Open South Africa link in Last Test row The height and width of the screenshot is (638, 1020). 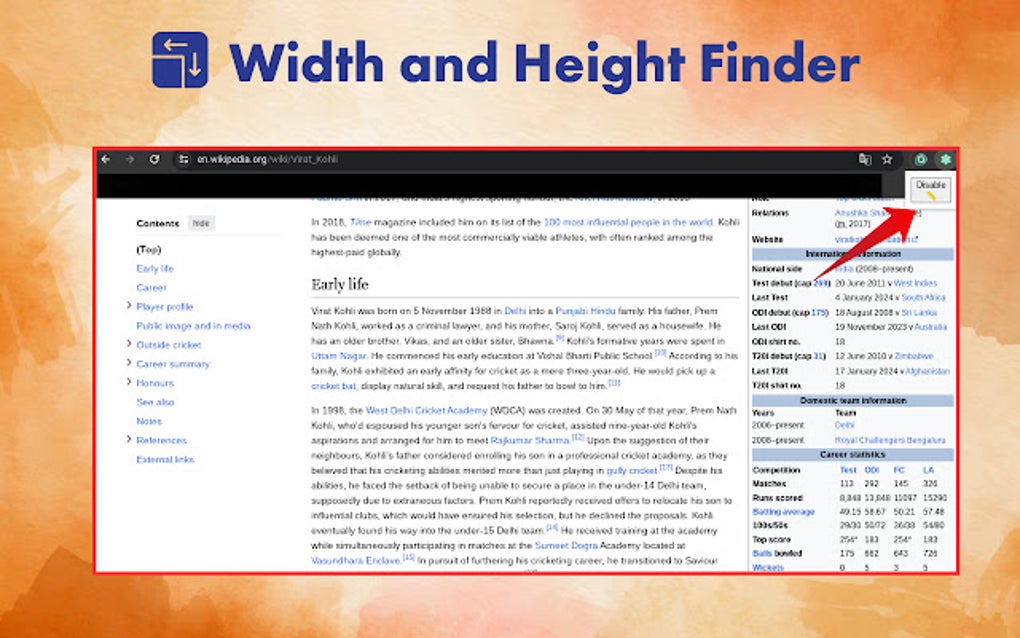point(924,297)
